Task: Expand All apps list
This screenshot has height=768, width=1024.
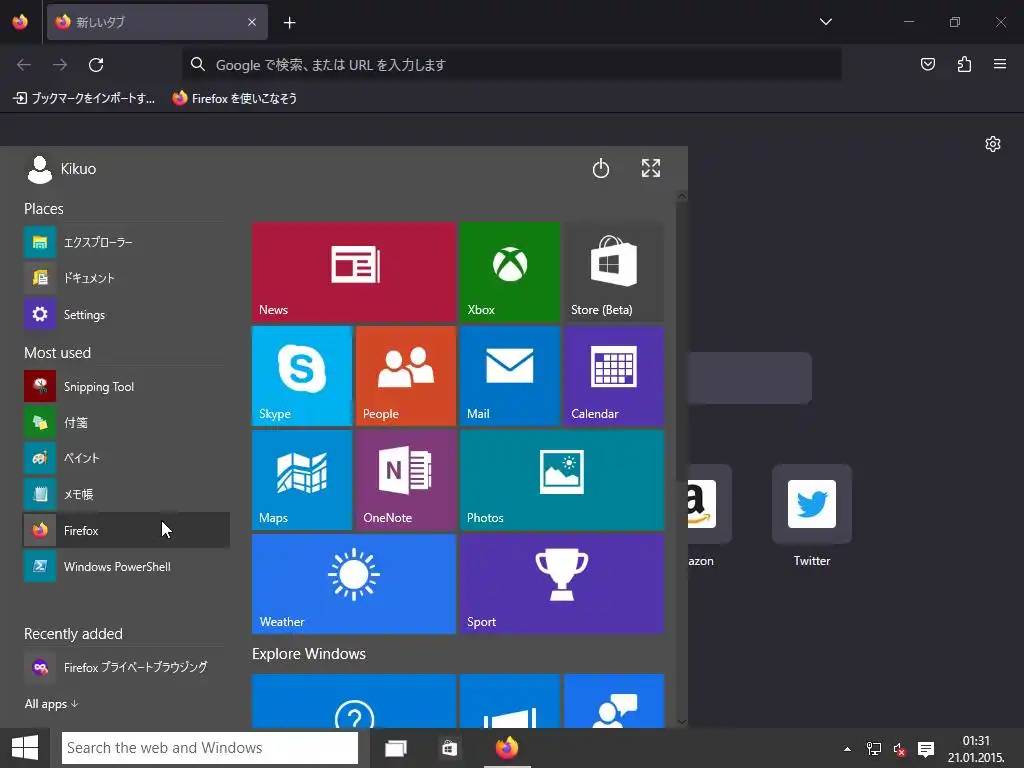Action: click(x=51, y=704)
